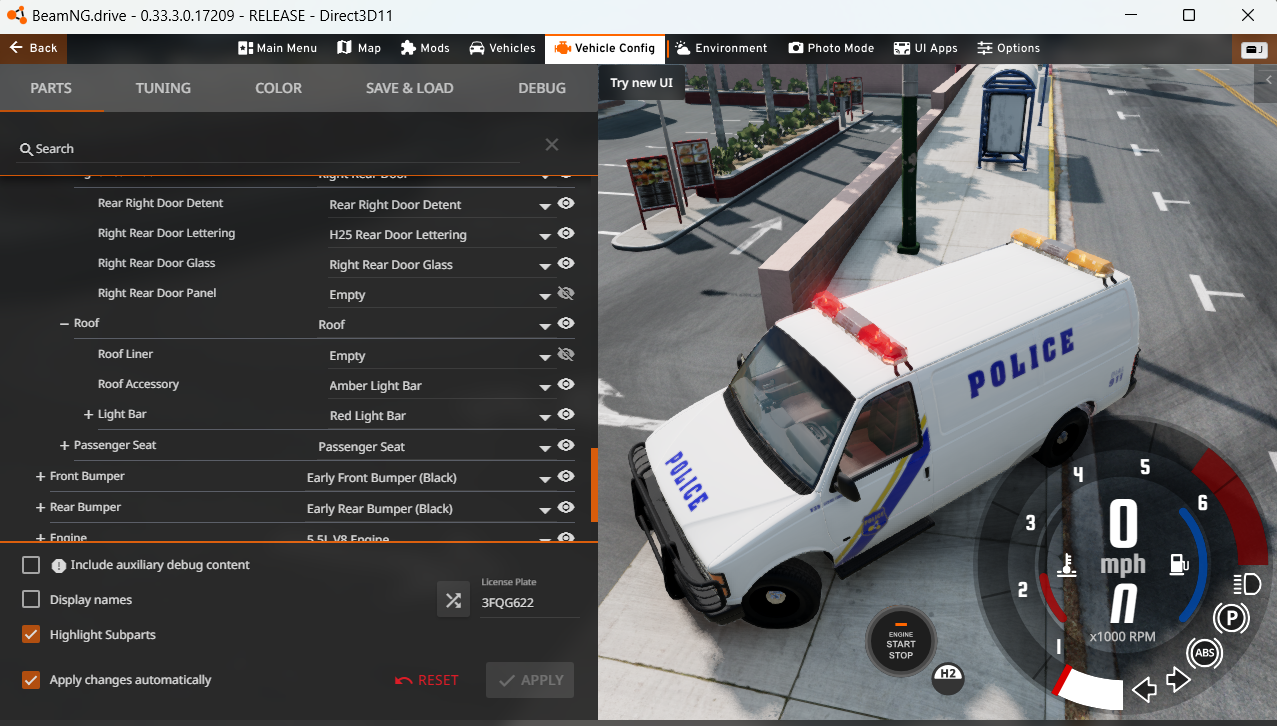Click the search magnifier icon
Viewport: 1277px width, 726px height.
pyautogui.click(x=26, y=149)
